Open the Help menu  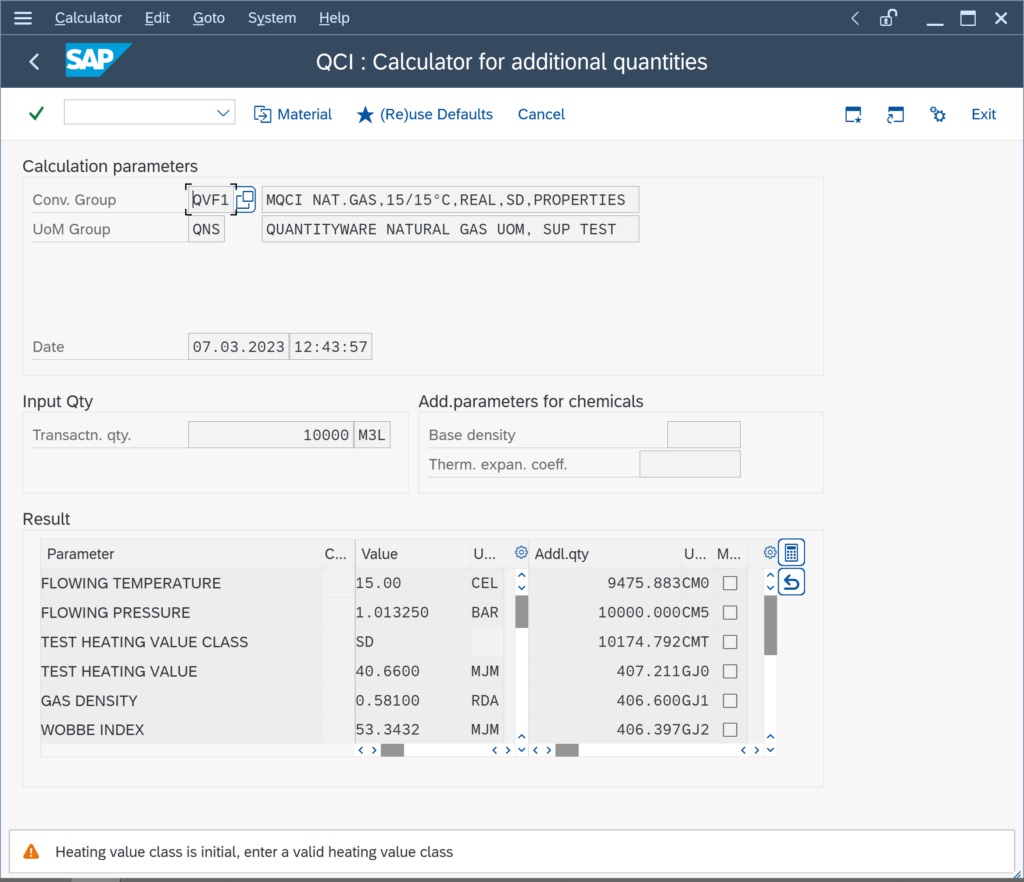click(x=334, y=18)
